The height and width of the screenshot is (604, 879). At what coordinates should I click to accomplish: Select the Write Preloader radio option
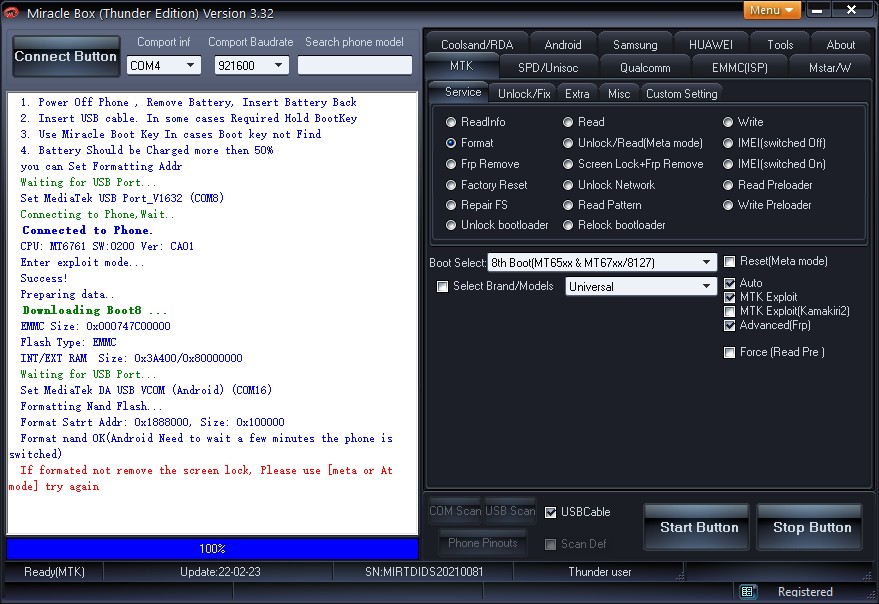[x=767, y=205]
